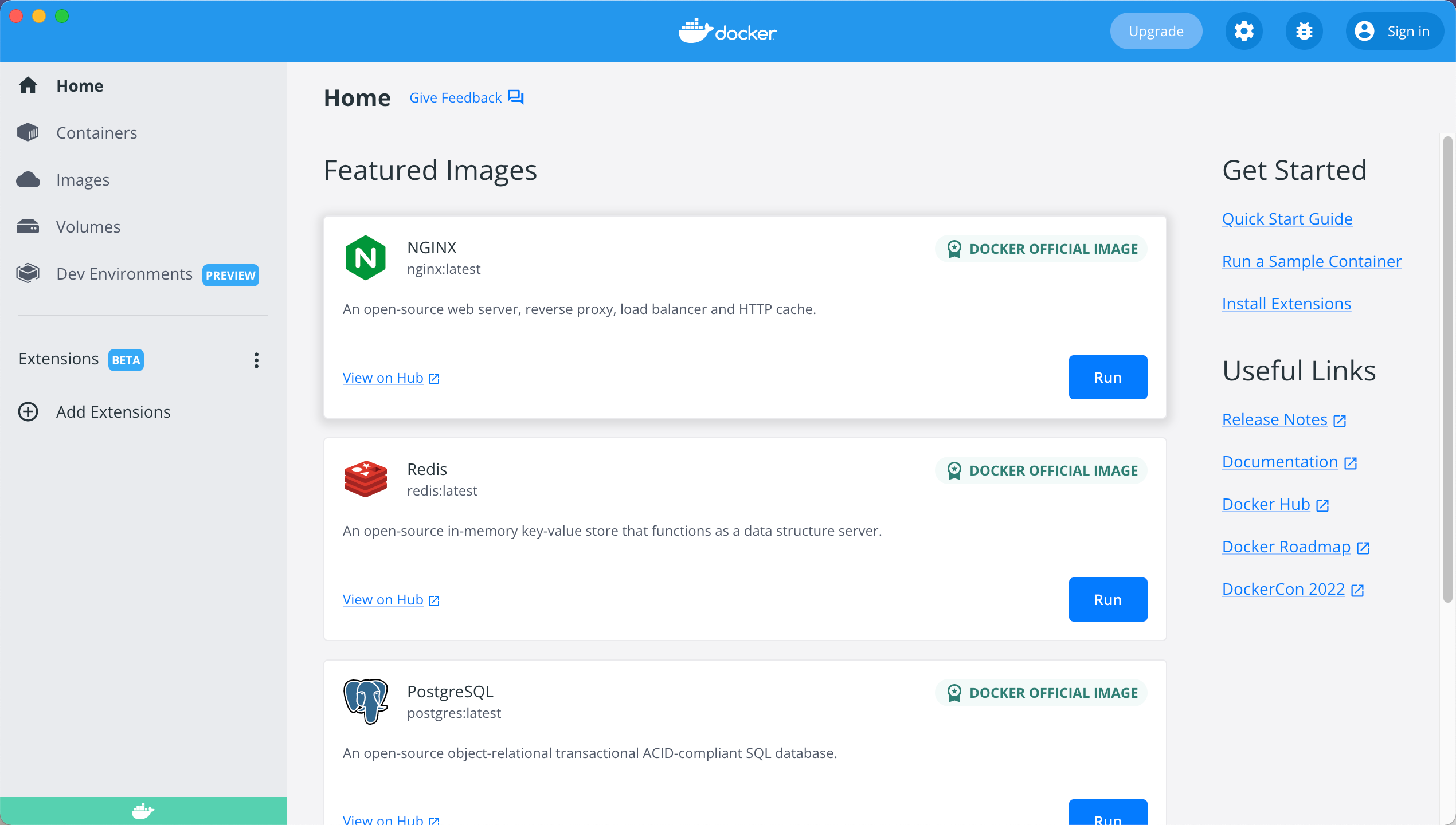1456x825 pixels.
Task: Run the NGINX image
Action: coord(1107,378)
